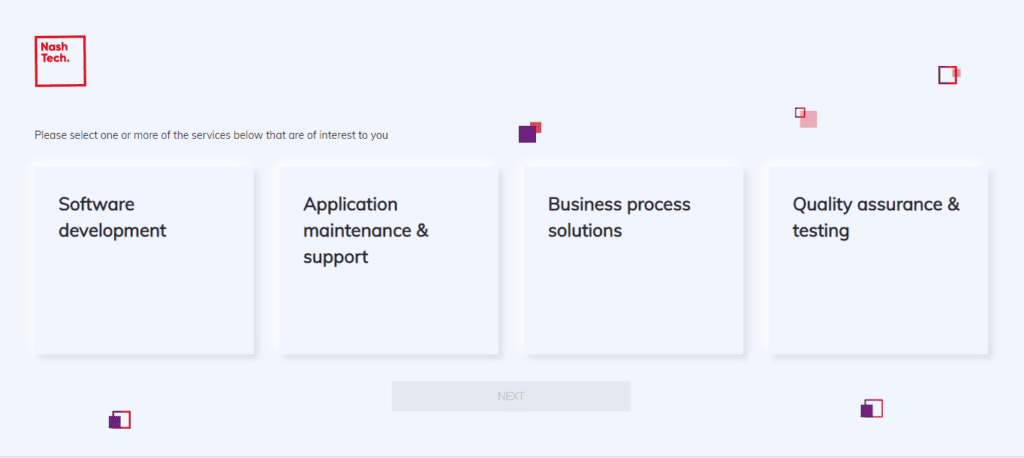Click the 'Software development' heading text
1024x458 pixels.
pos(112,218)
